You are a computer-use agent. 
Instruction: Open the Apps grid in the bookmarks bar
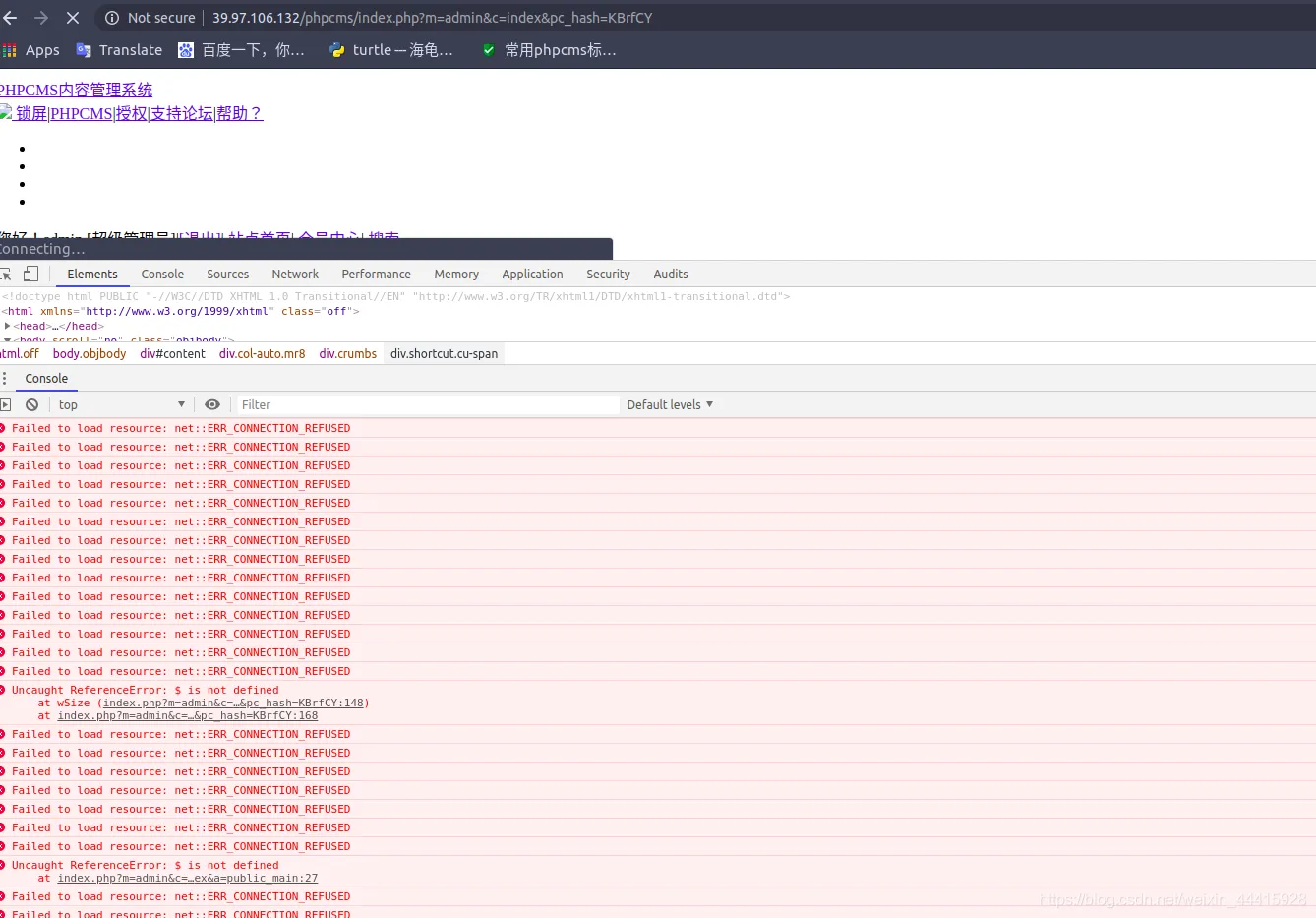(x=31, y=50)
